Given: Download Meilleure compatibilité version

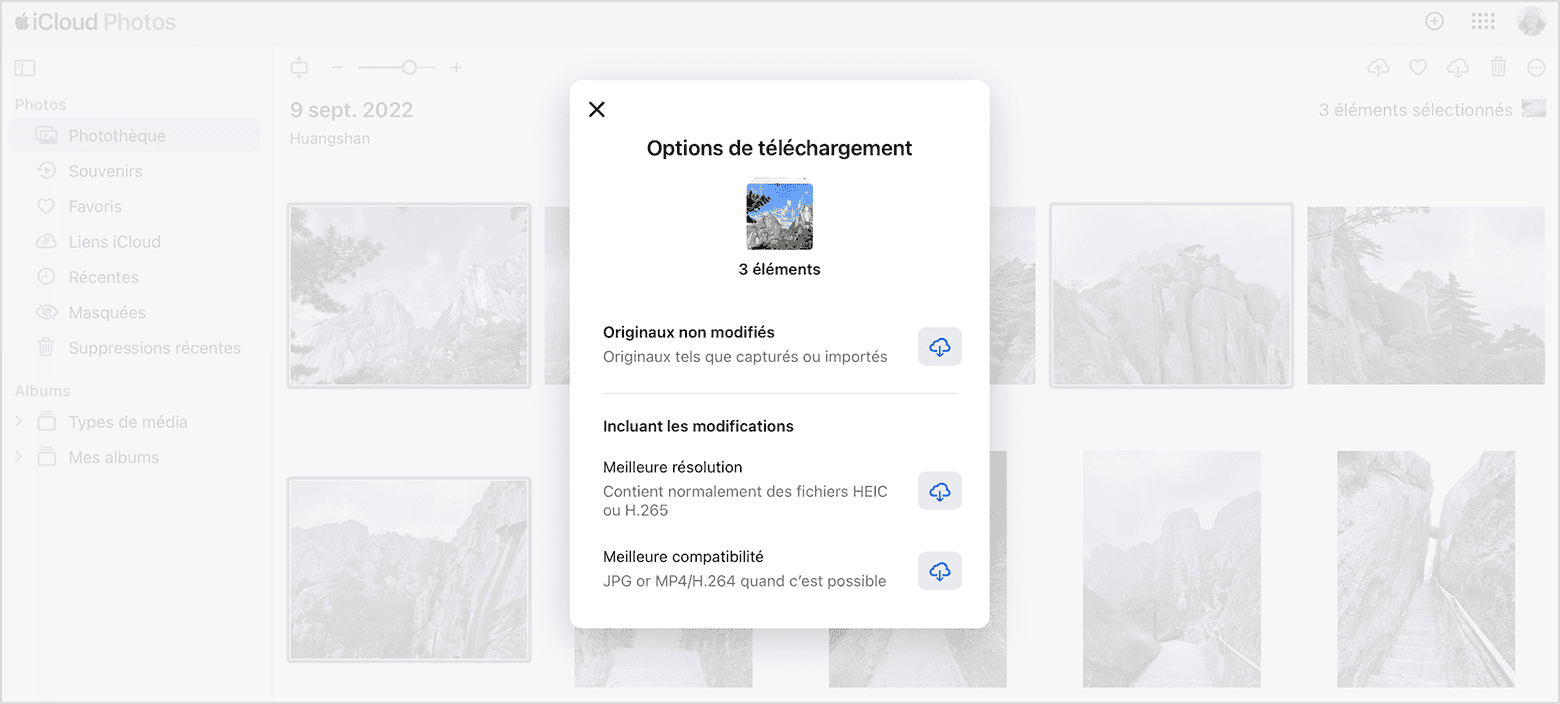Looking at the screenshot, I should point(940,571).
